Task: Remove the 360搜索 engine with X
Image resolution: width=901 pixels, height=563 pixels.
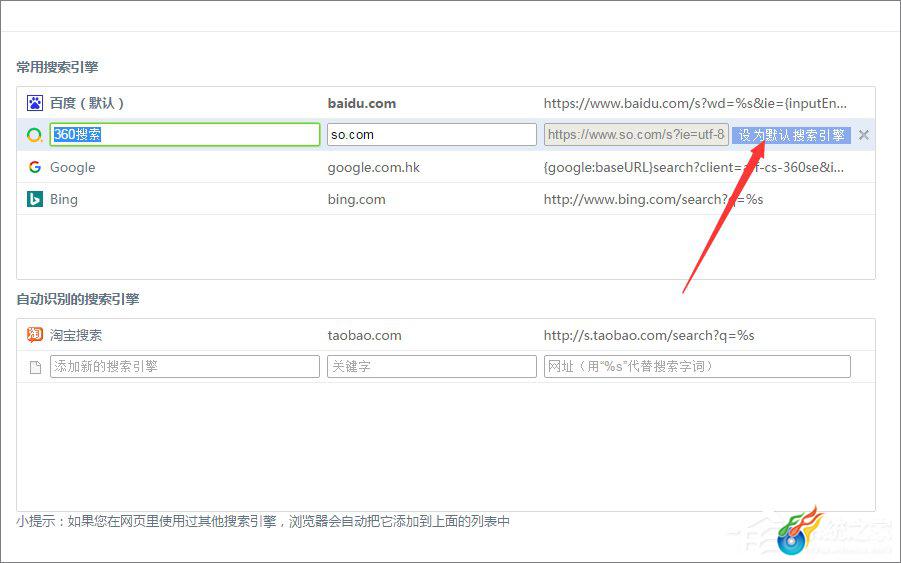Action: 863,135
